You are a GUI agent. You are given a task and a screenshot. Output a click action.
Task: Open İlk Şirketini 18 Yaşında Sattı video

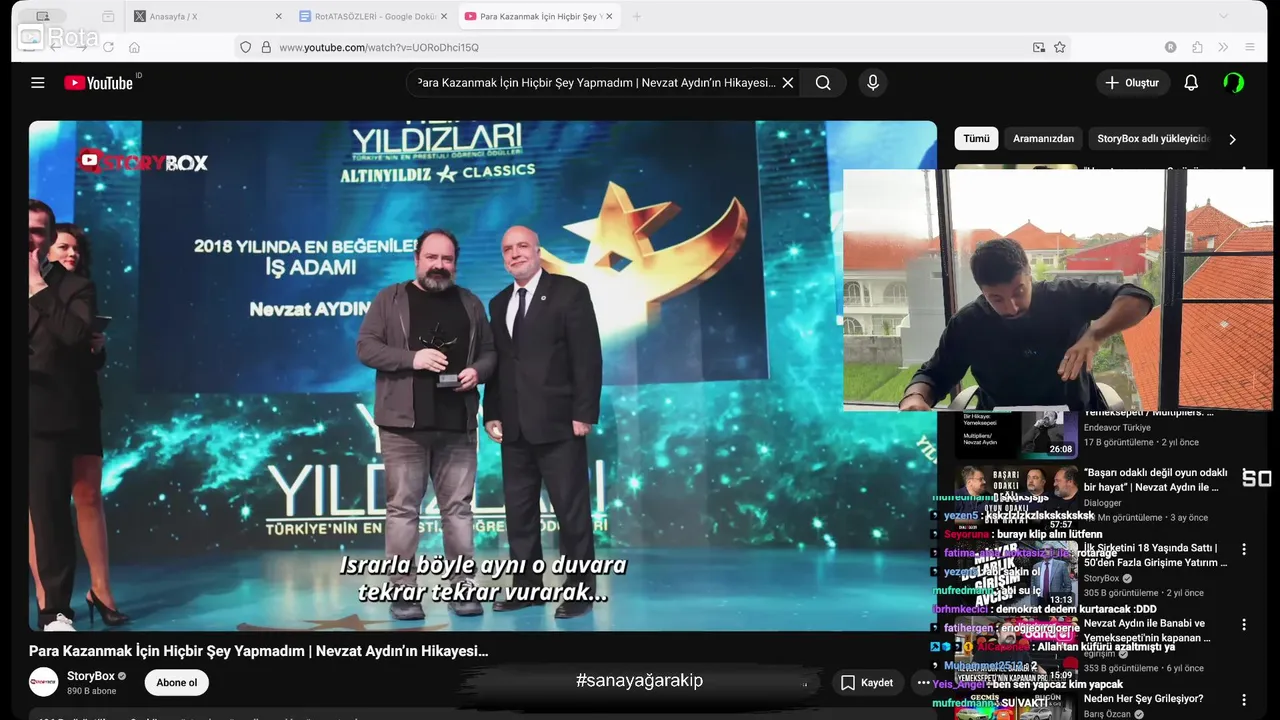[1155, 555]
